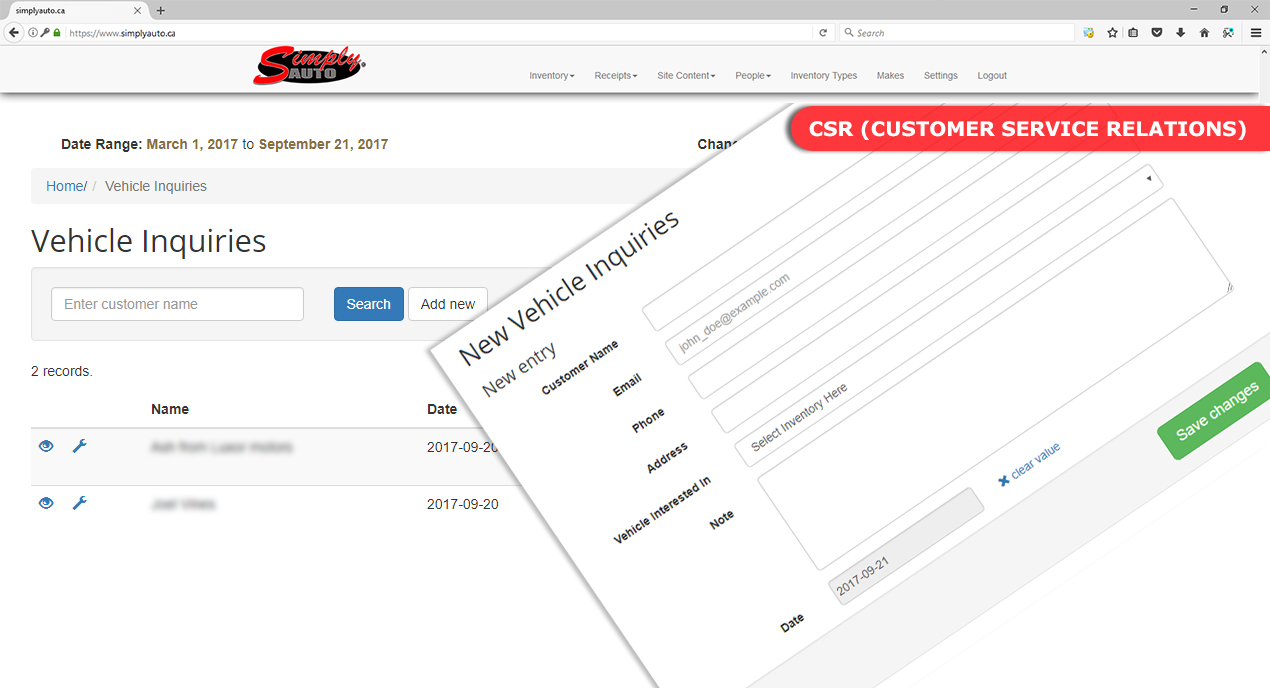Open the Inventory Types page
This screenshot has height=688, width=1270.
pos(824,76)
